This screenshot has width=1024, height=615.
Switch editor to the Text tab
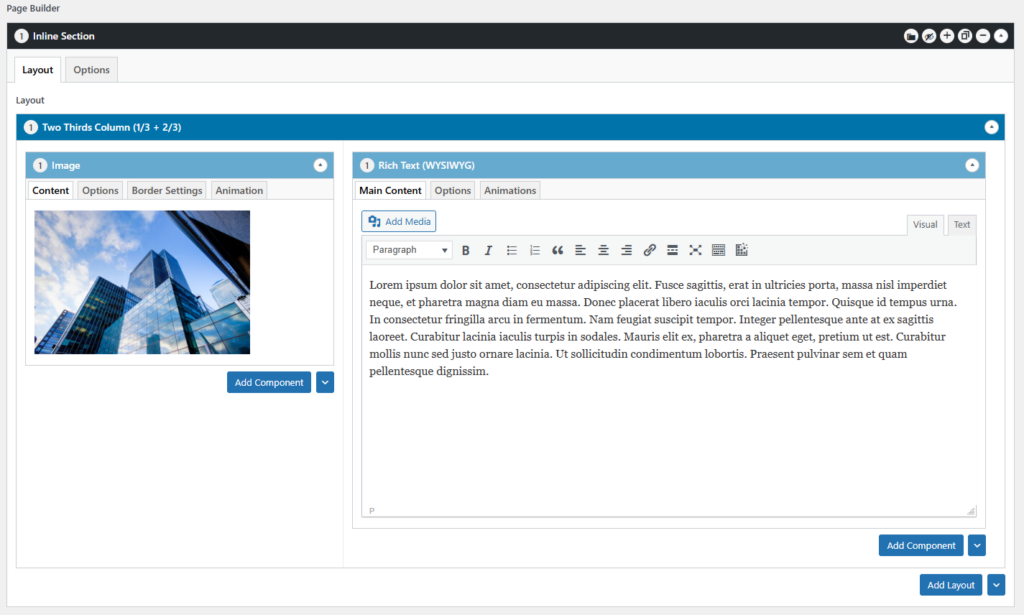(961, 225)
